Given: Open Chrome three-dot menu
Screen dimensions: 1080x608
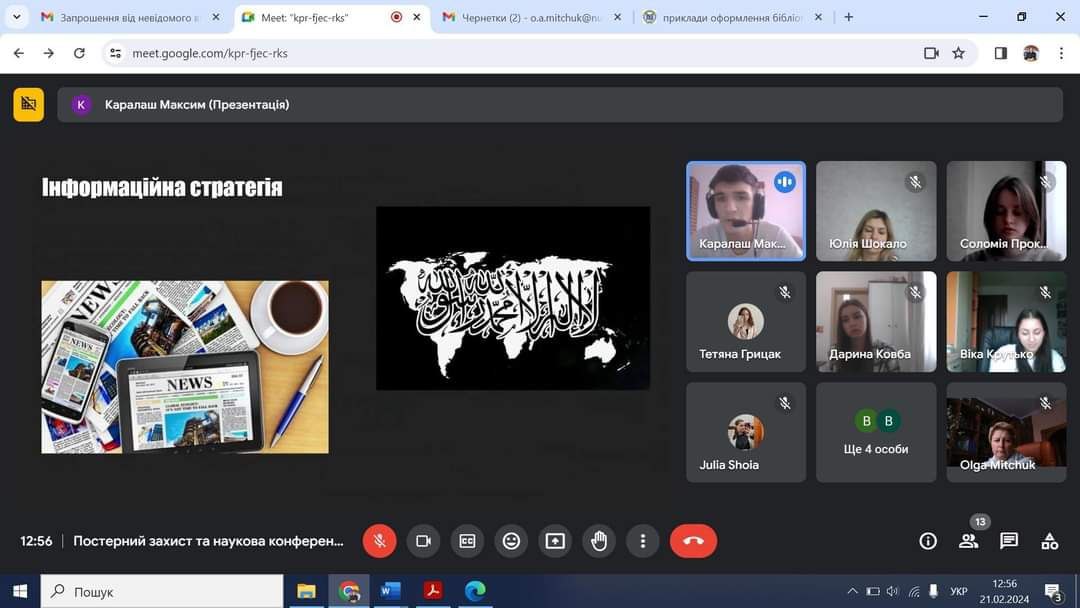Looking at the screenshot, I should (1061, 53).
